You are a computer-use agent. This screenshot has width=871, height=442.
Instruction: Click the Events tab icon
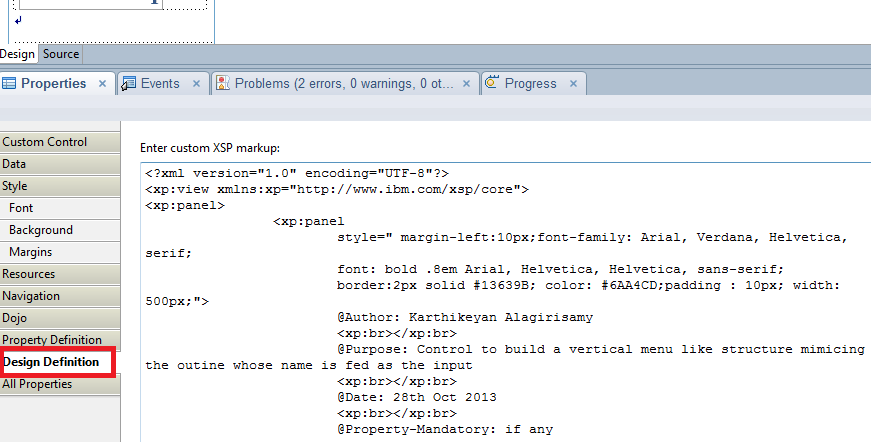(128, 83)
